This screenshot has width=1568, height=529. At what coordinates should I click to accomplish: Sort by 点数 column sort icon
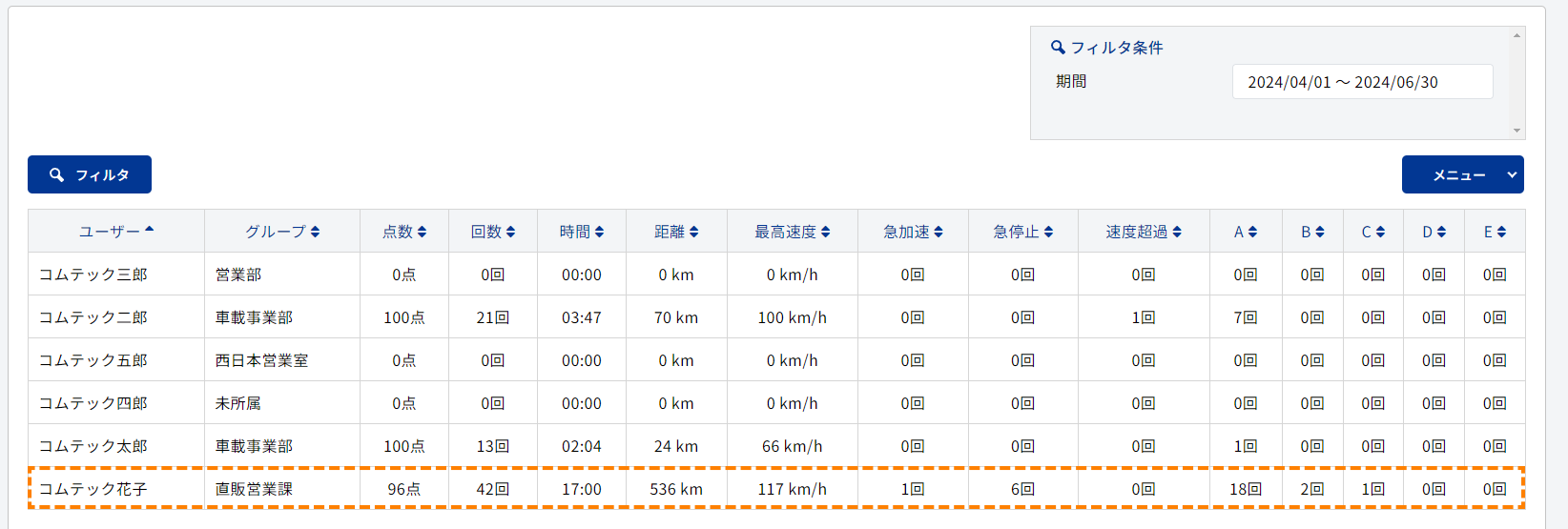[422, 232]
